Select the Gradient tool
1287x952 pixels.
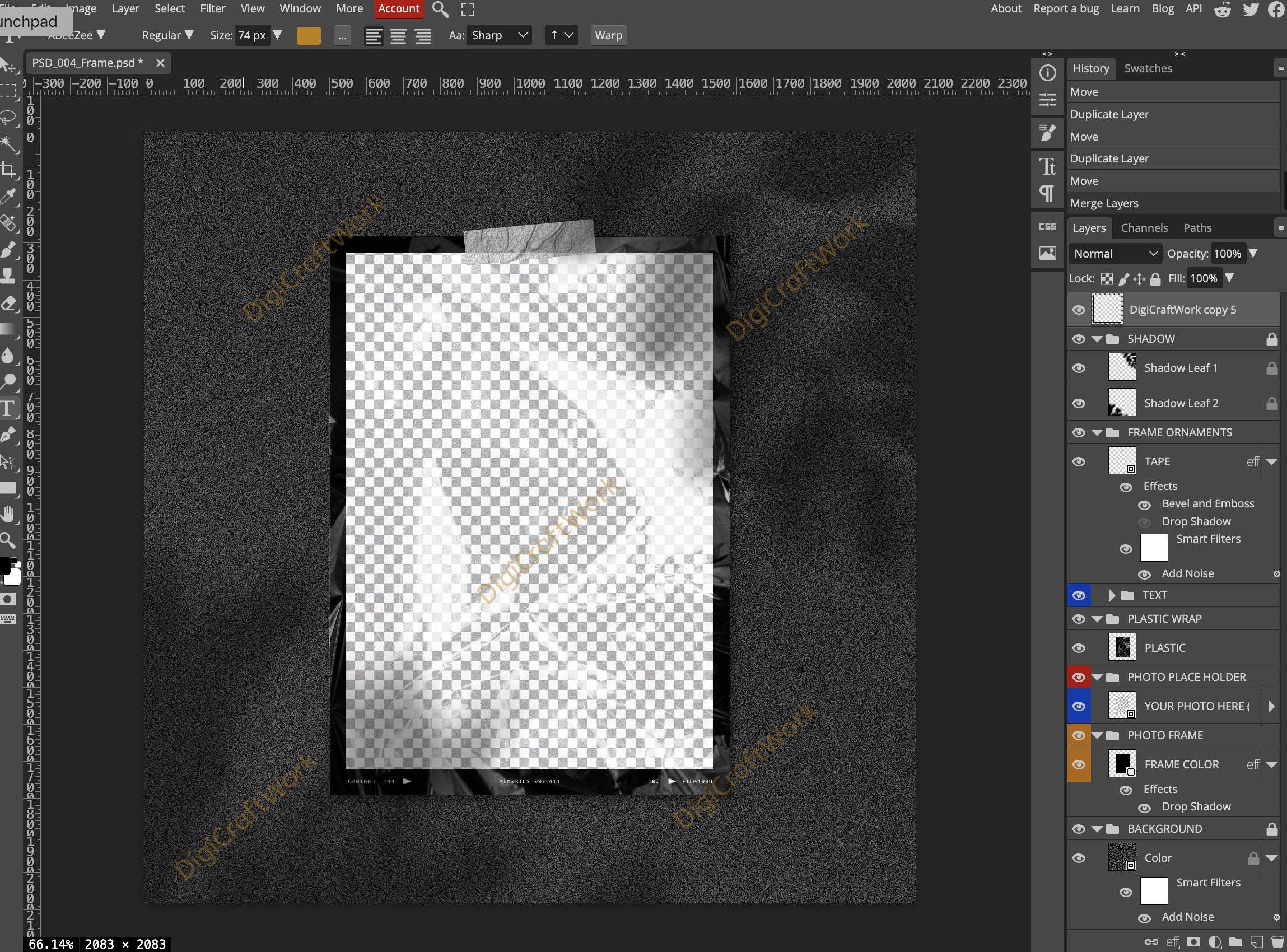pyautogui.click(x=8, y=329)
